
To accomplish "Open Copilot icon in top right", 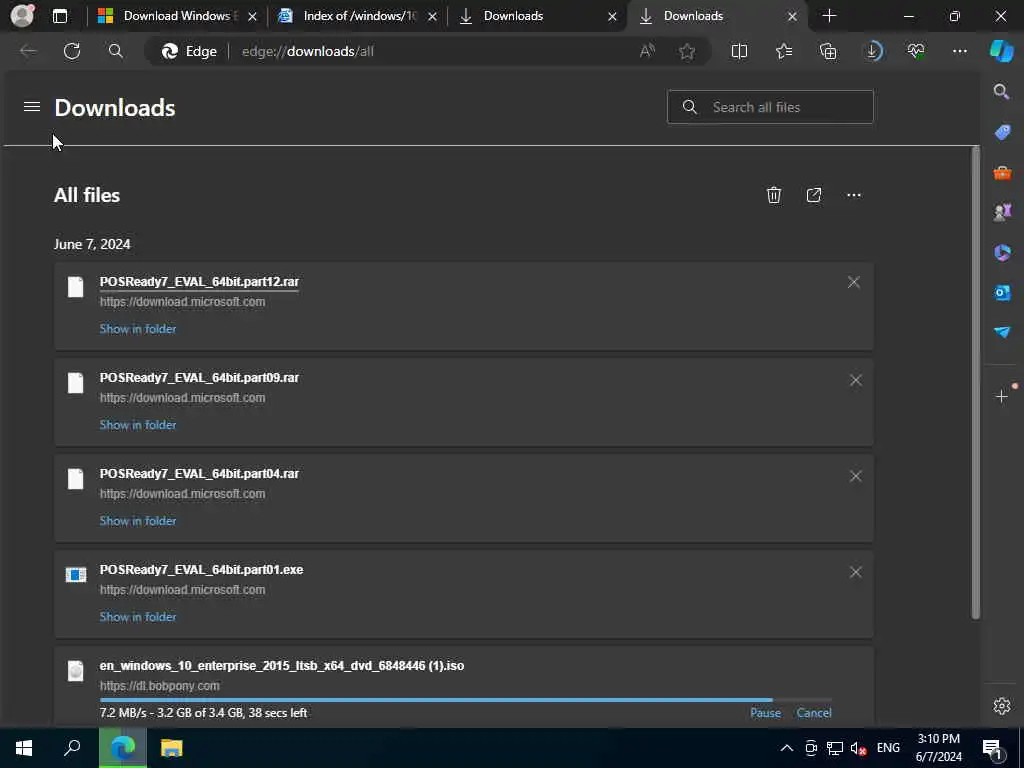I will [1002, 51].
